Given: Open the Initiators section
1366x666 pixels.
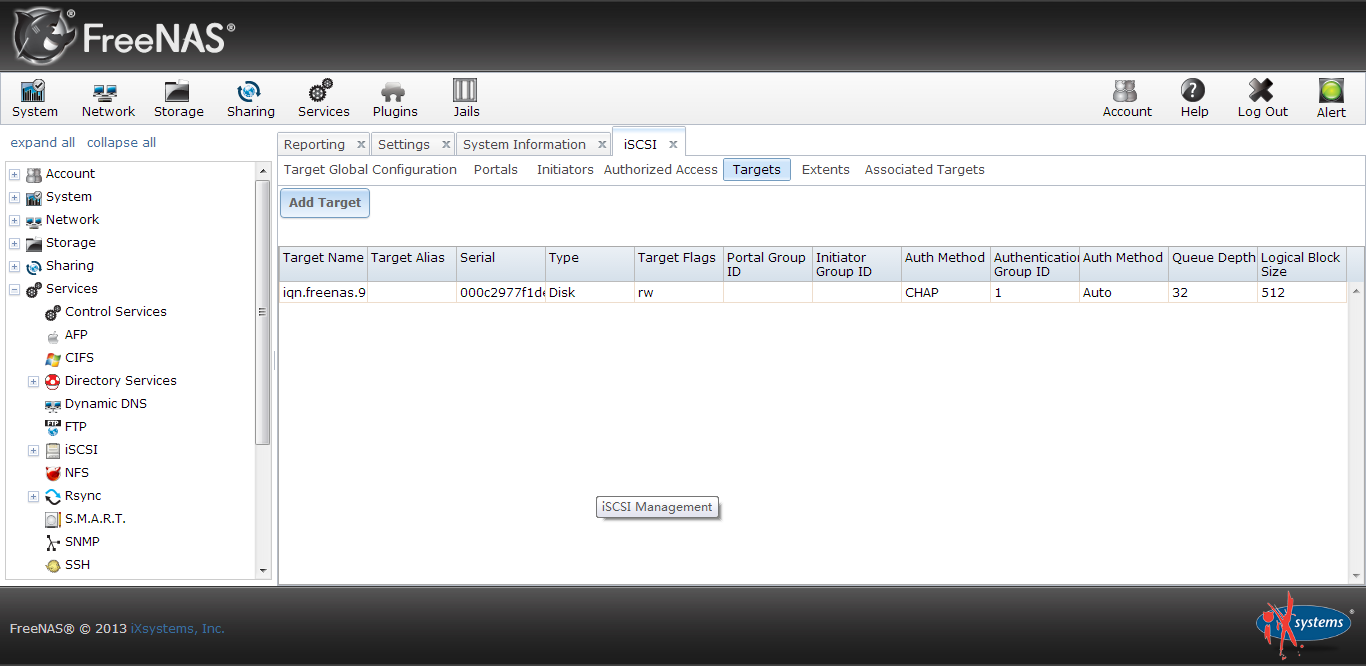Looking at the screenshot, I should [565, 170].
